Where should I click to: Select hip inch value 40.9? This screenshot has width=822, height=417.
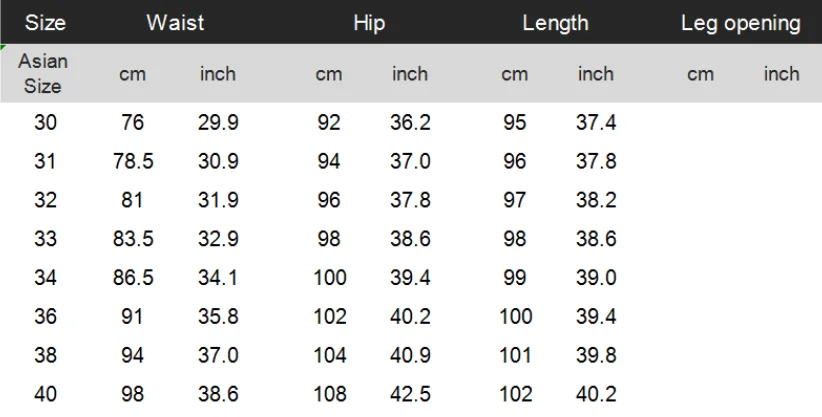coord(410,356)
